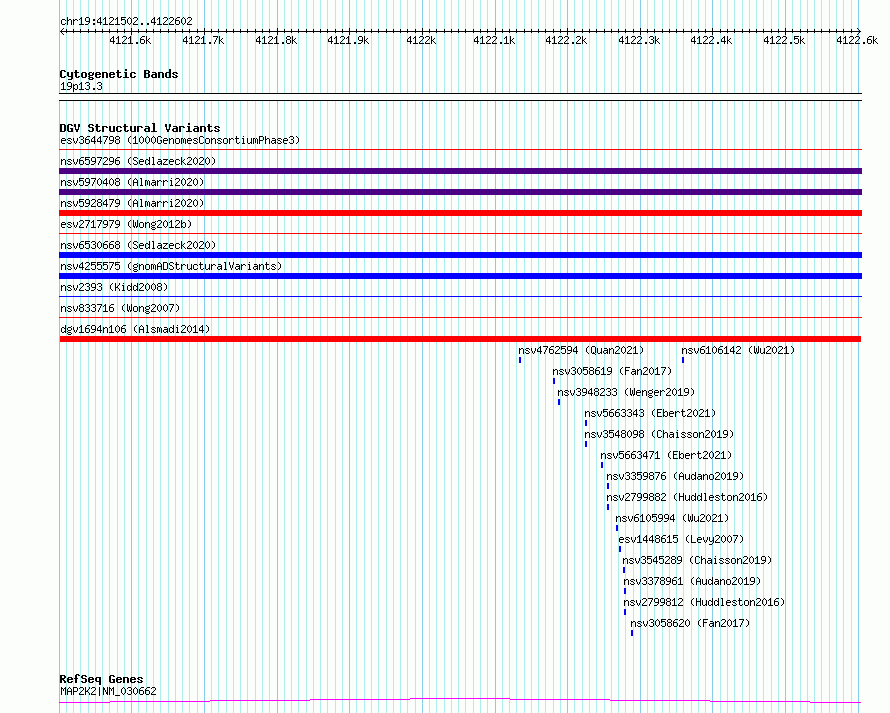Click the 4122.5k ruler tick label

click(784, 40)
